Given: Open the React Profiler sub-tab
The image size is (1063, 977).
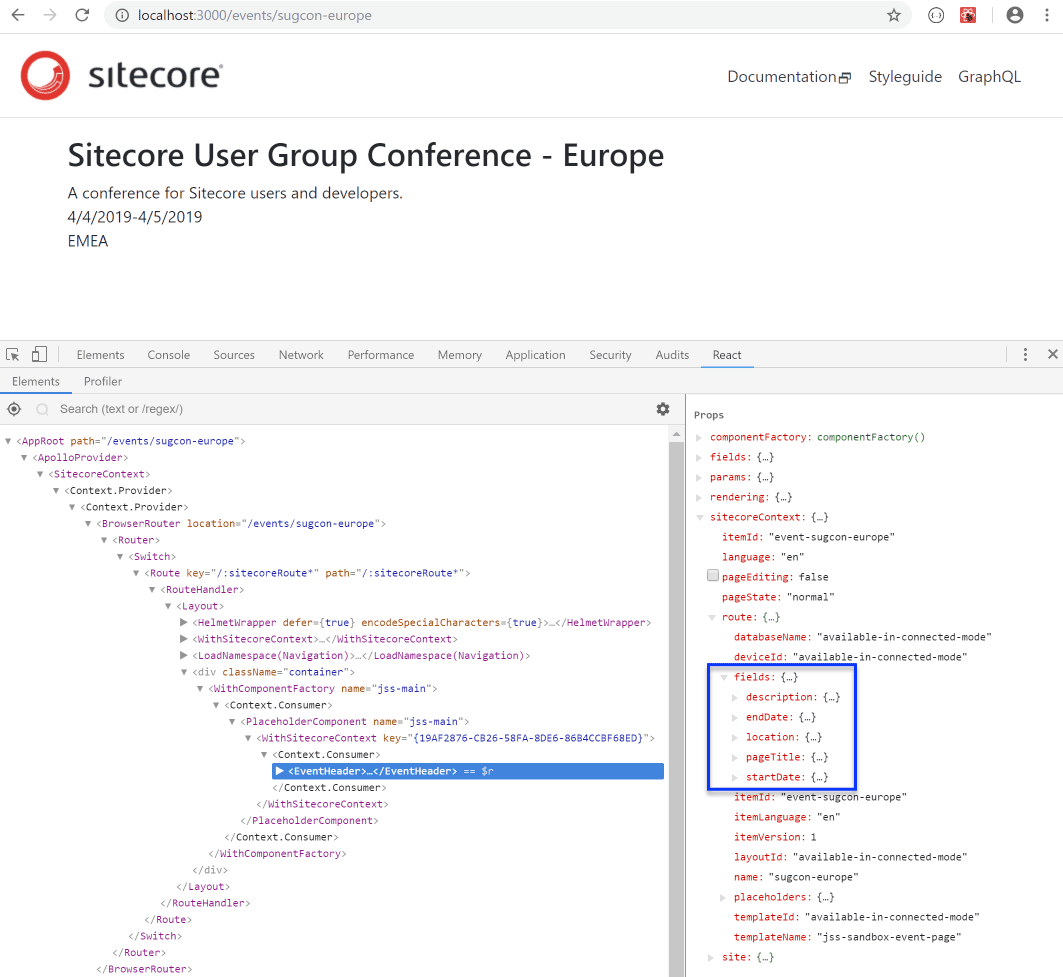Looking at the screenshot, I should click(x=103, y=381).
